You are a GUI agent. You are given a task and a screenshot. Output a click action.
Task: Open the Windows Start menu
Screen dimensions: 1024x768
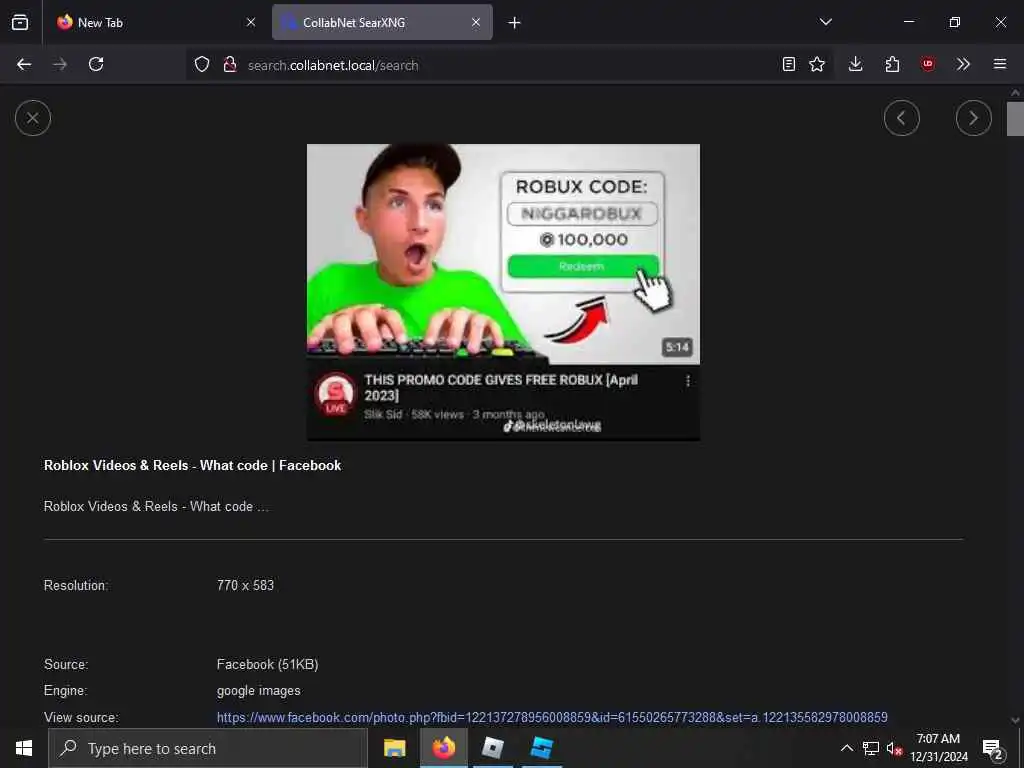[24, 748]
